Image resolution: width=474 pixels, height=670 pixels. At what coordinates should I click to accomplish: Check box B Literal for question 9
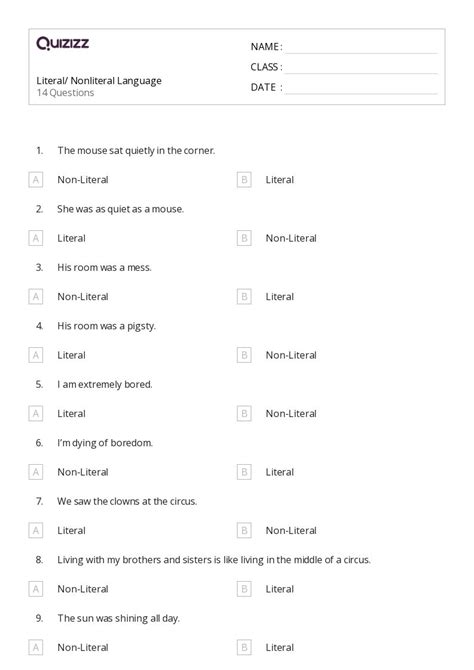(x=244, y=647)
